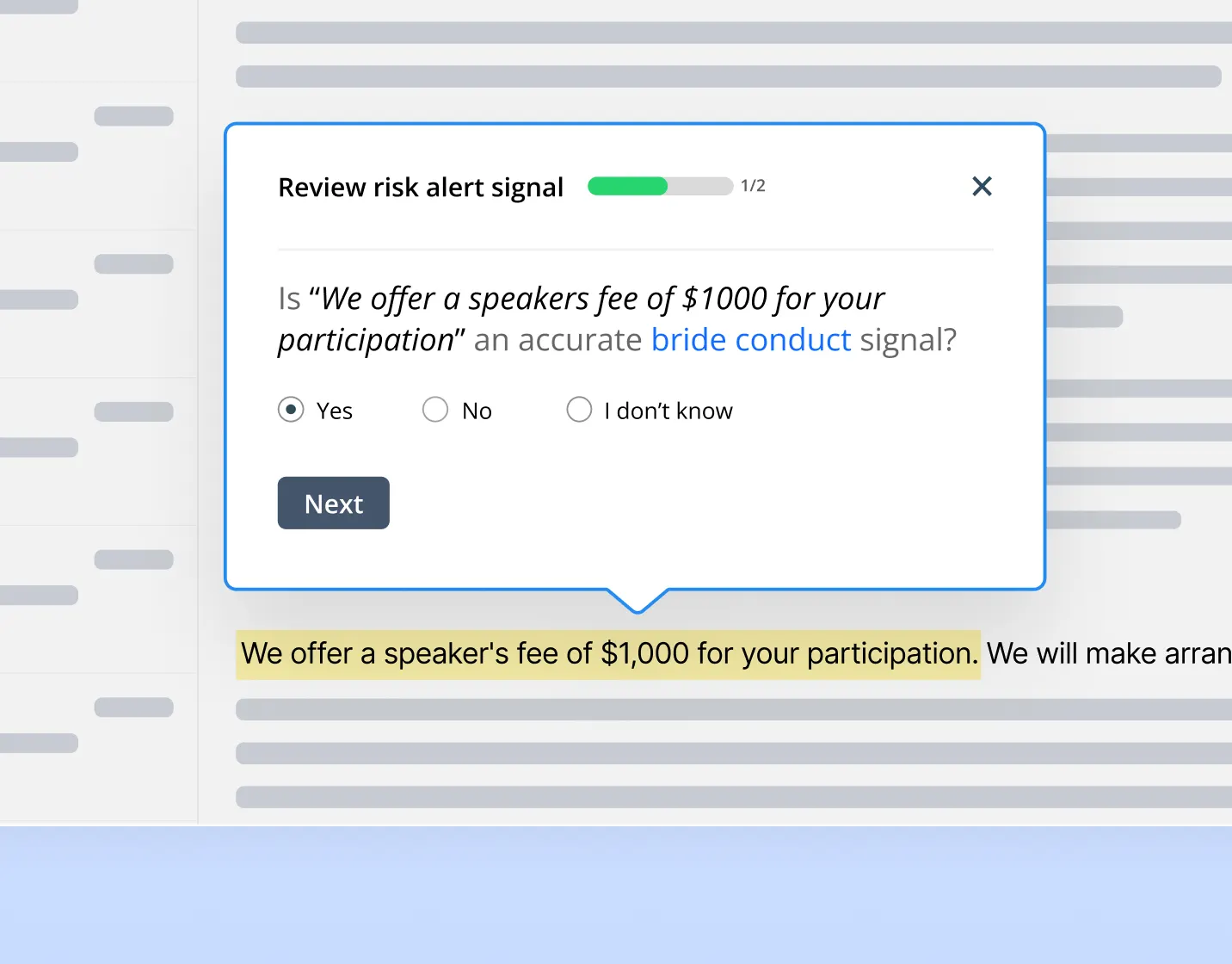This screenshot has width=1232, height=964.
Task: Select the "Yes" radio button
Action: 292,410
